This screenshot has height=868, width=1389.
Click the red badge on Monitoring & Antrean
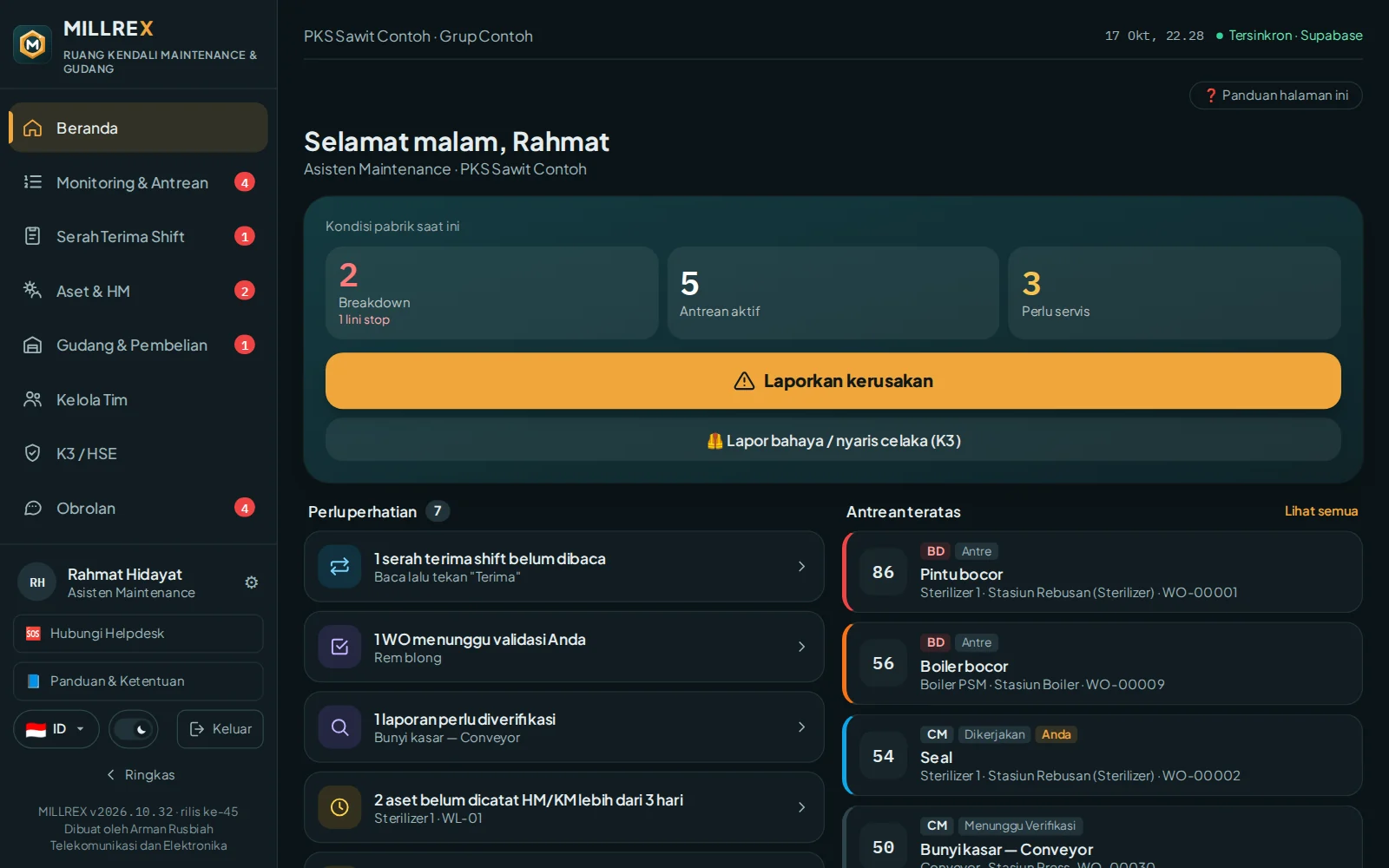point(245,182)
